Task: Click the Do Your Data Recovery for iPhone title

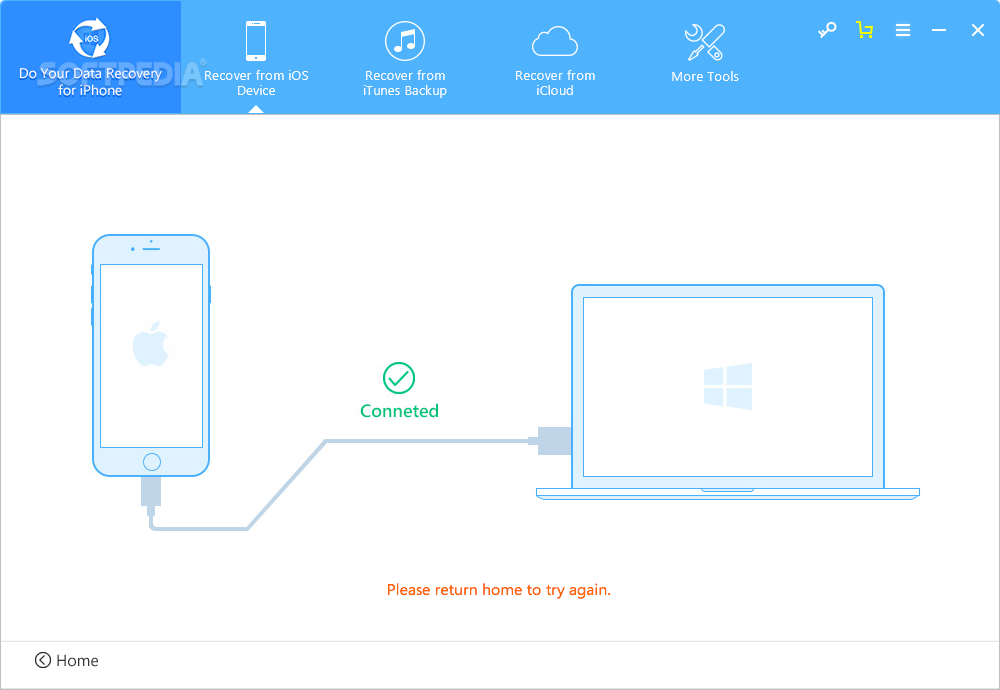Action: (90, 82)
